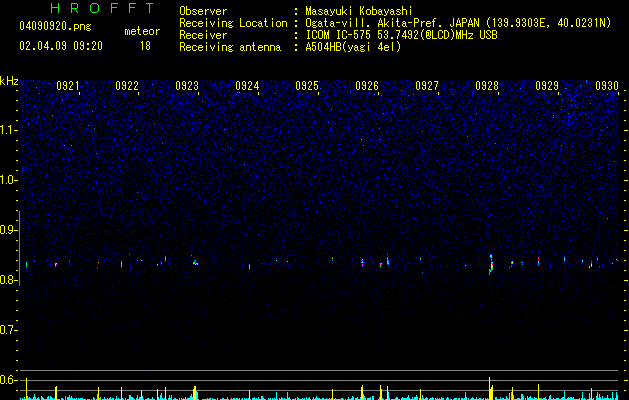Click the meteor count value 18

point(145,46)
